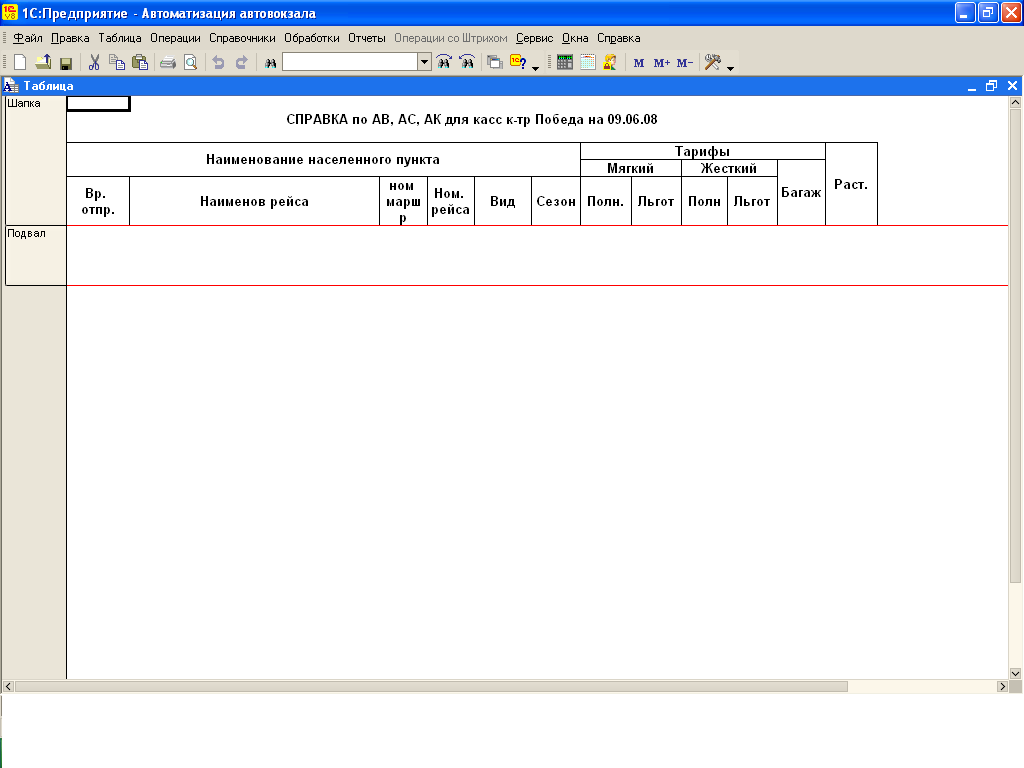Open the 1C help question-mark icon

[x=519, y=63]
